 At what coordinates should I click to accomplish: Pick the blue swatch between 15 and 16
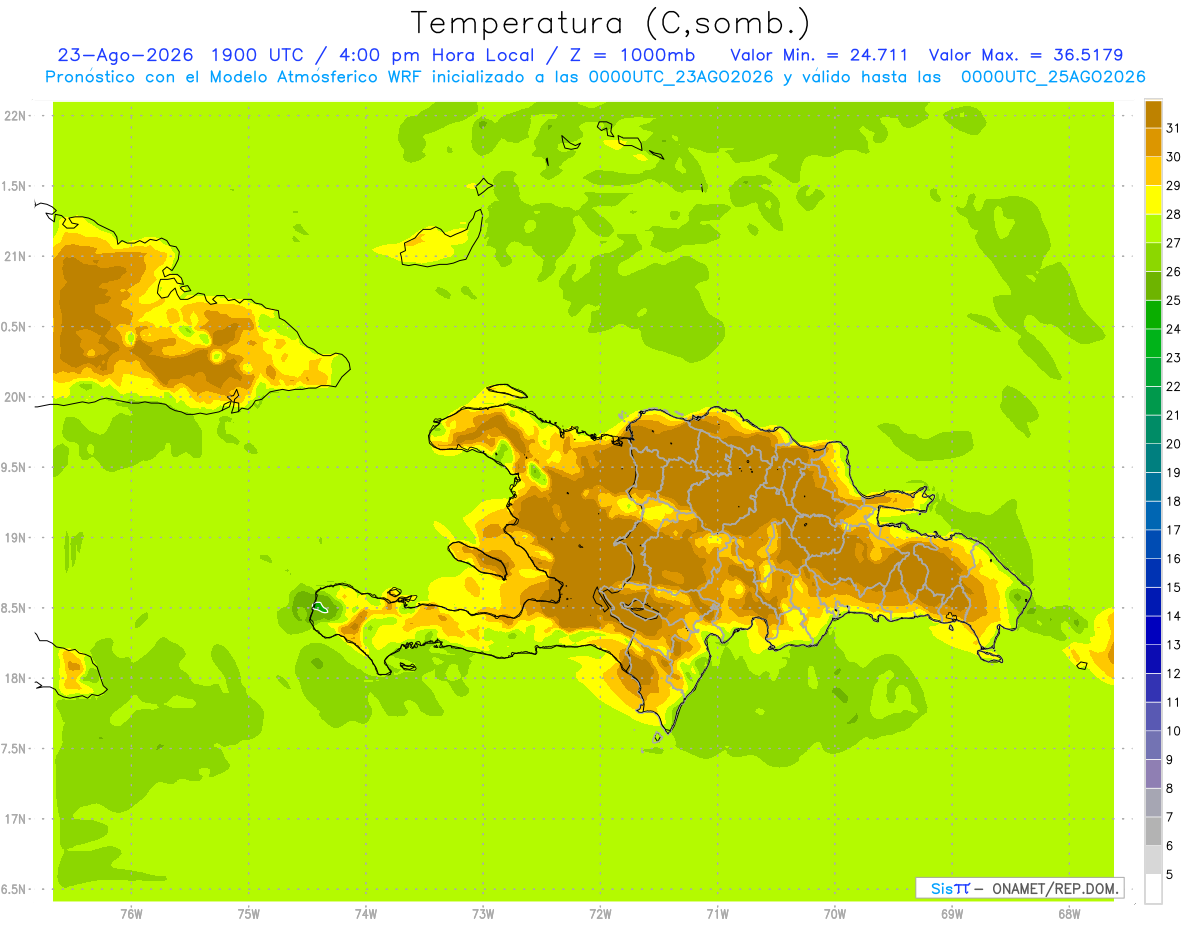[1153, 573]
